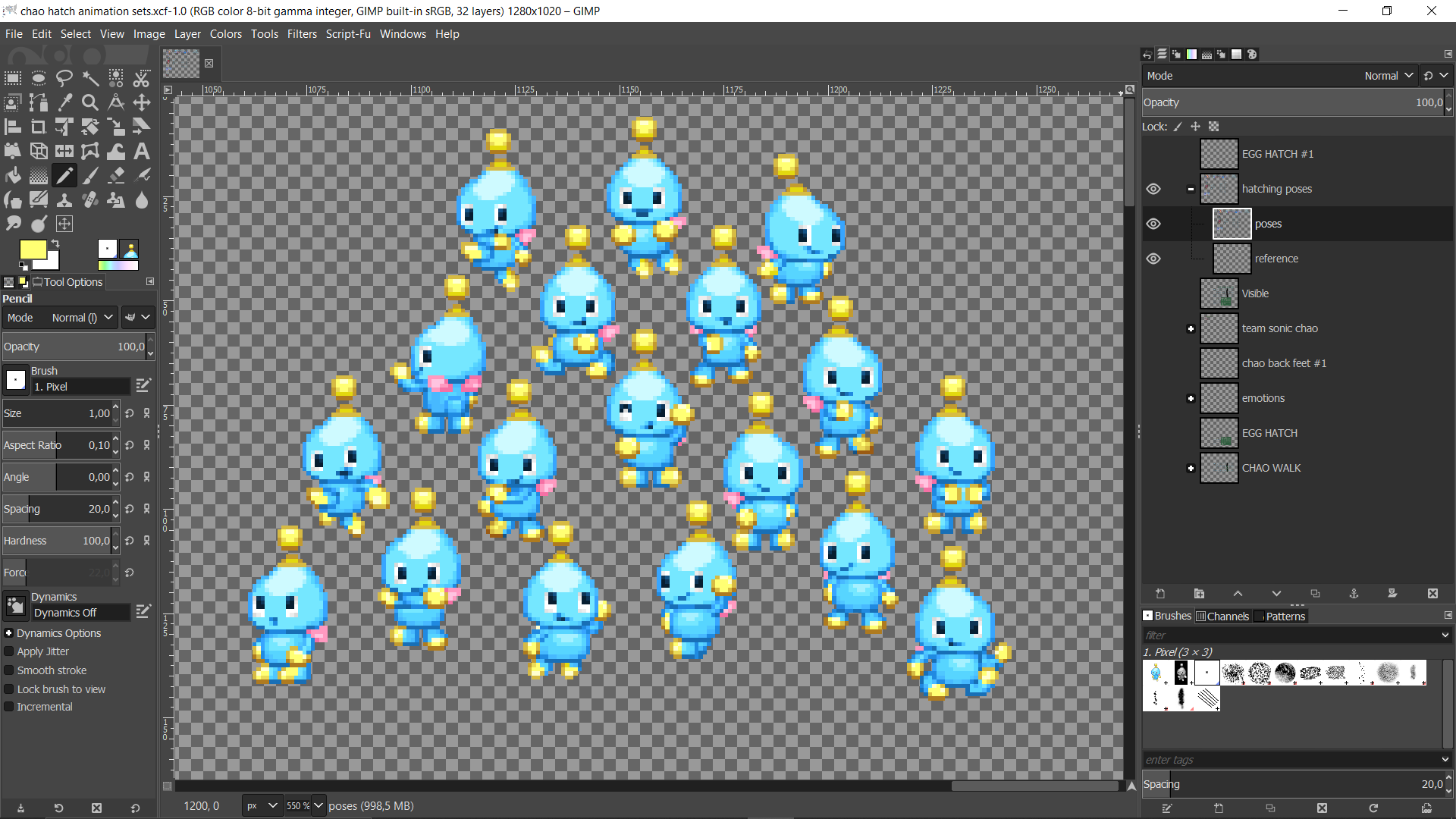Expand the Dynamics Options section
1456x819 pixels.
pyautogui.click(x=9, y=633)
